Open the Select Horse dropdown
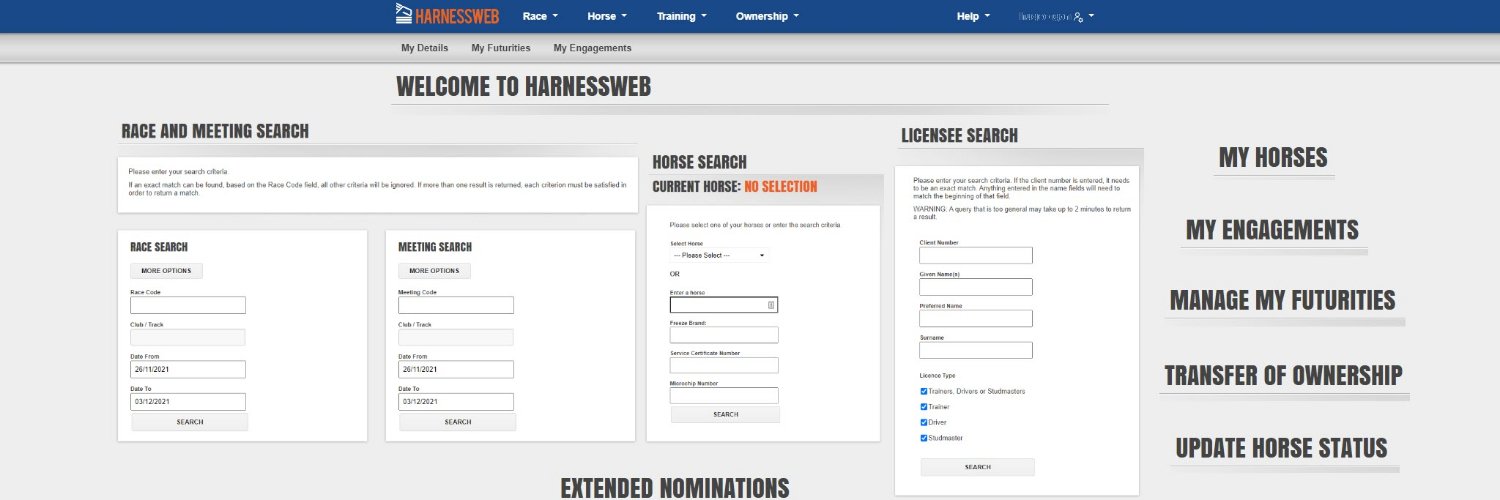 point(718,255)
